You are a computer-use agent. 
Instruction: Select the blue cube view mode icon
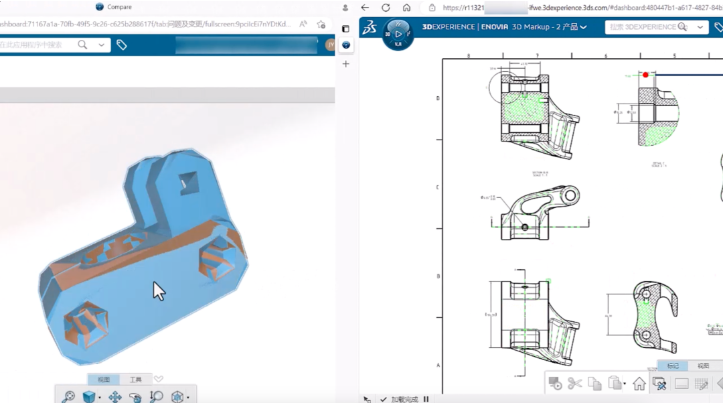click(x=88, y=397)
